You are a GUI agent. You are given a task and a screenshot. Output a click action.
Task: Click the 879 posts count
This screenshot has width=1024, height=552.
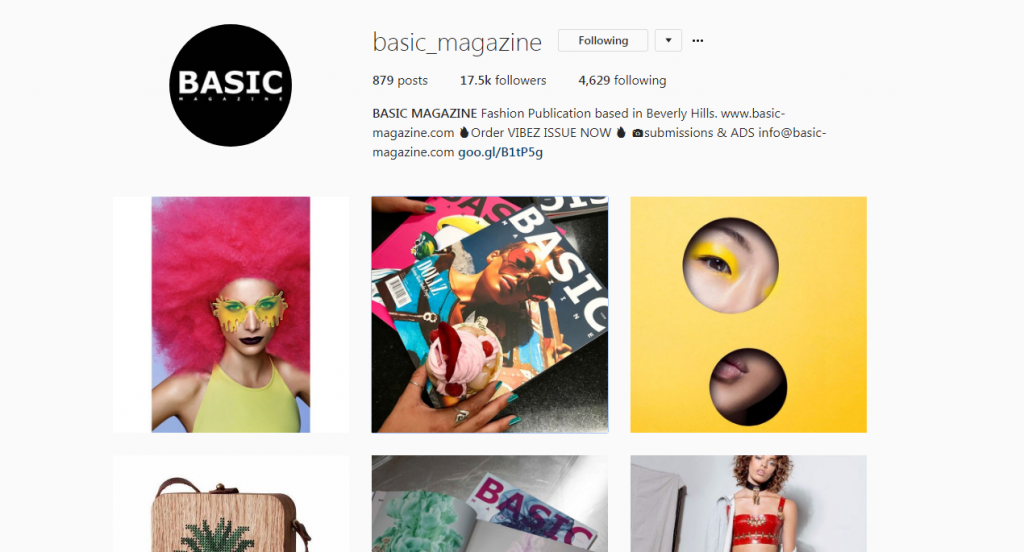click(400, 80)
